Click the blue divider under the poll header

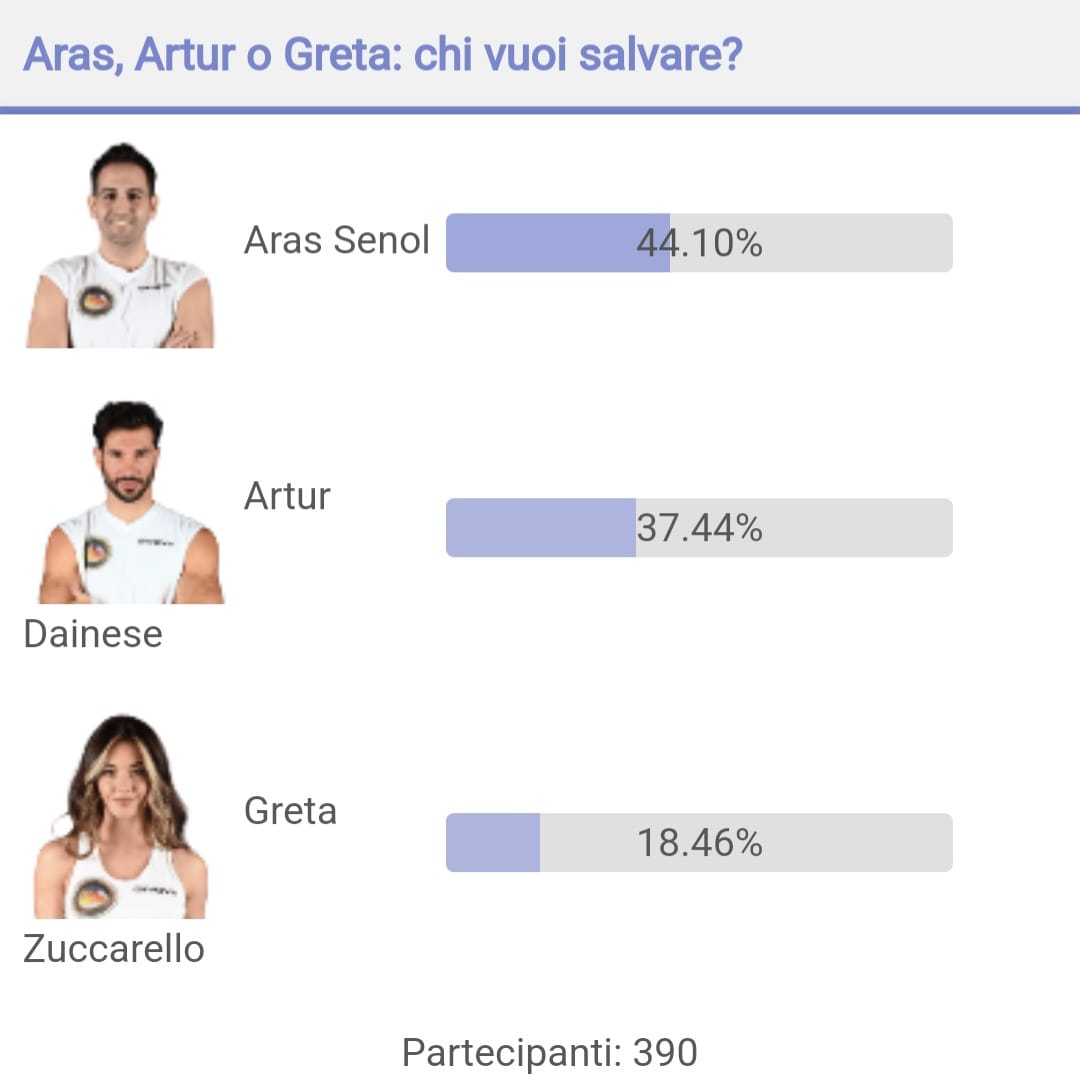(540, 110)
